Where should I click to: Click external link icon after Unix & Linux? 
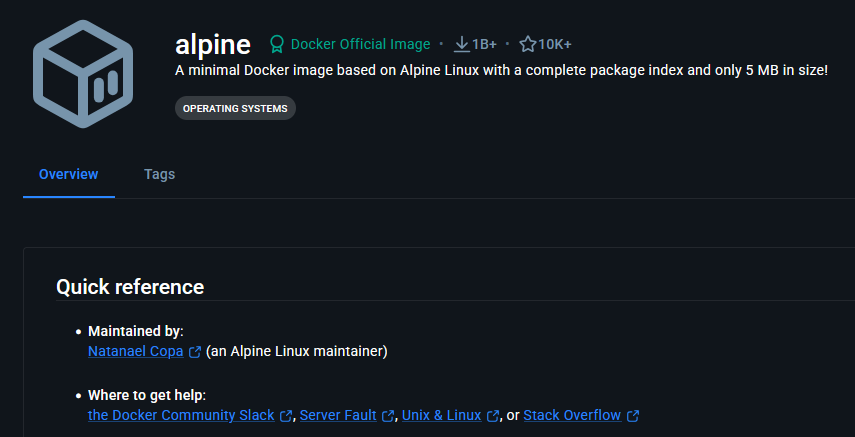pos(493,416)
